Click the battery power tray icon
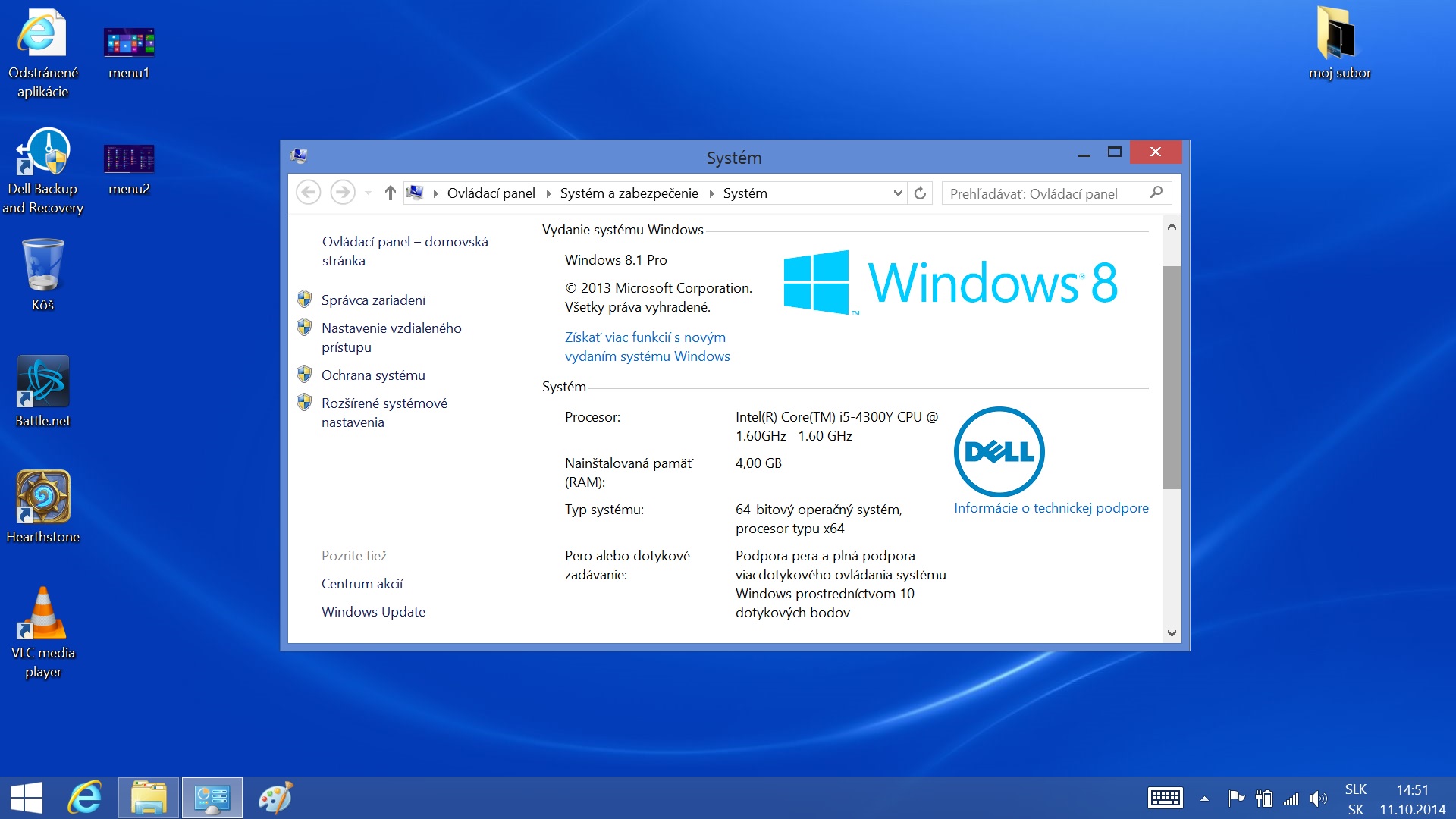1456x819 pixels. click(1264, 798)
